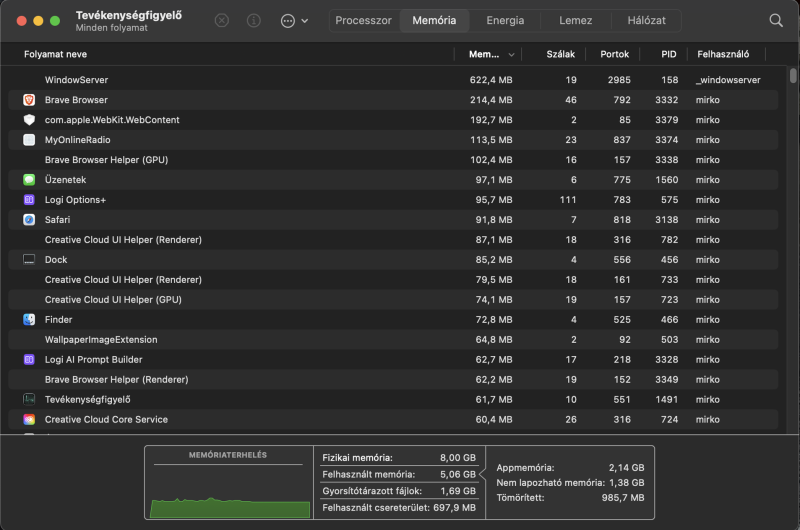Switch to the Lemez tab
This screenshot has width=800, height=530.
tap(576, 20)
